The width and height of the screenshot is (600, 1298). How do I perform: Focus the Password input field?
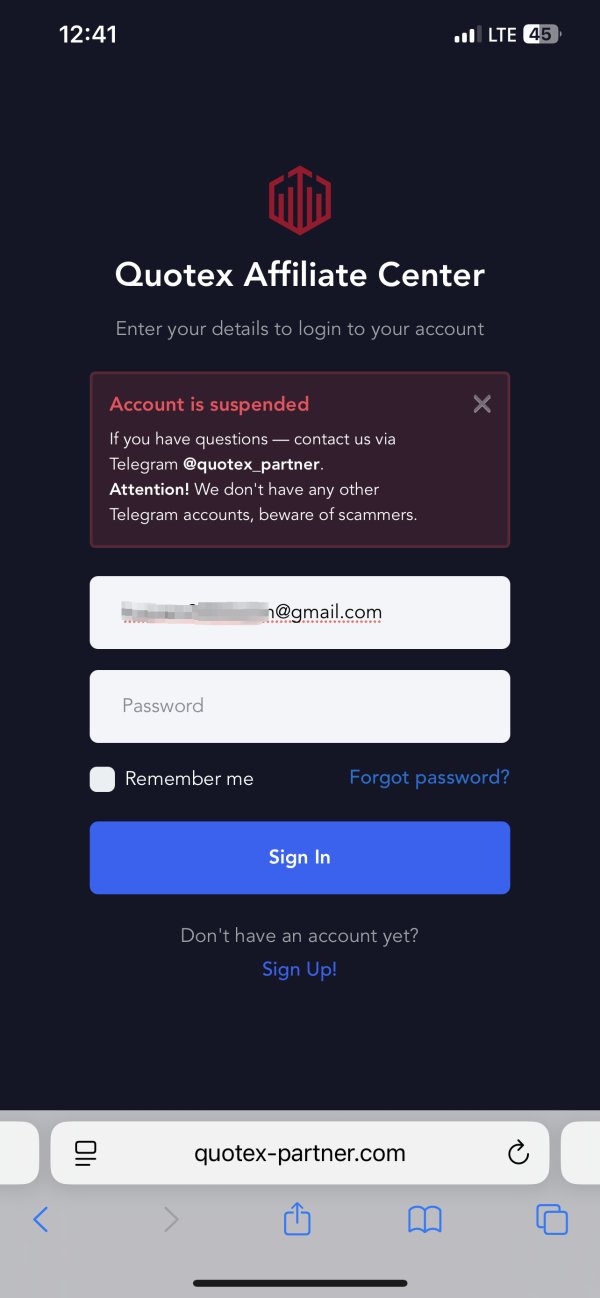[300, 706]
